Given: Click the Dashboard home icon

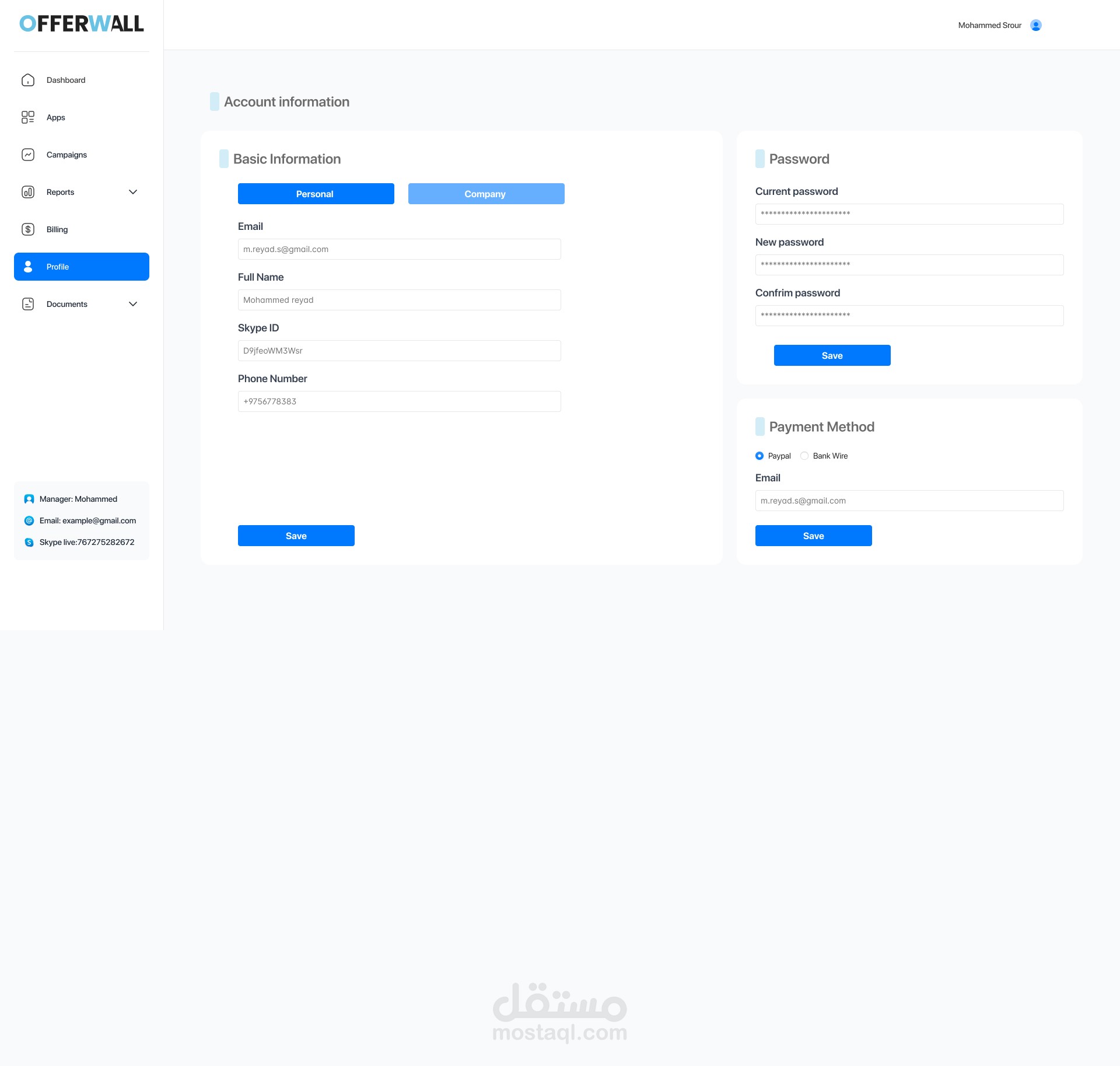Looking at the screenshot, I should (x=28, y=80).
